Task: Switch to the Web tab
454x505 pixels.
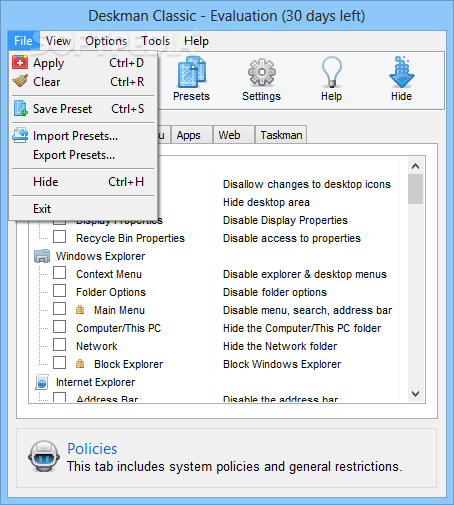Action: point(233,135)
